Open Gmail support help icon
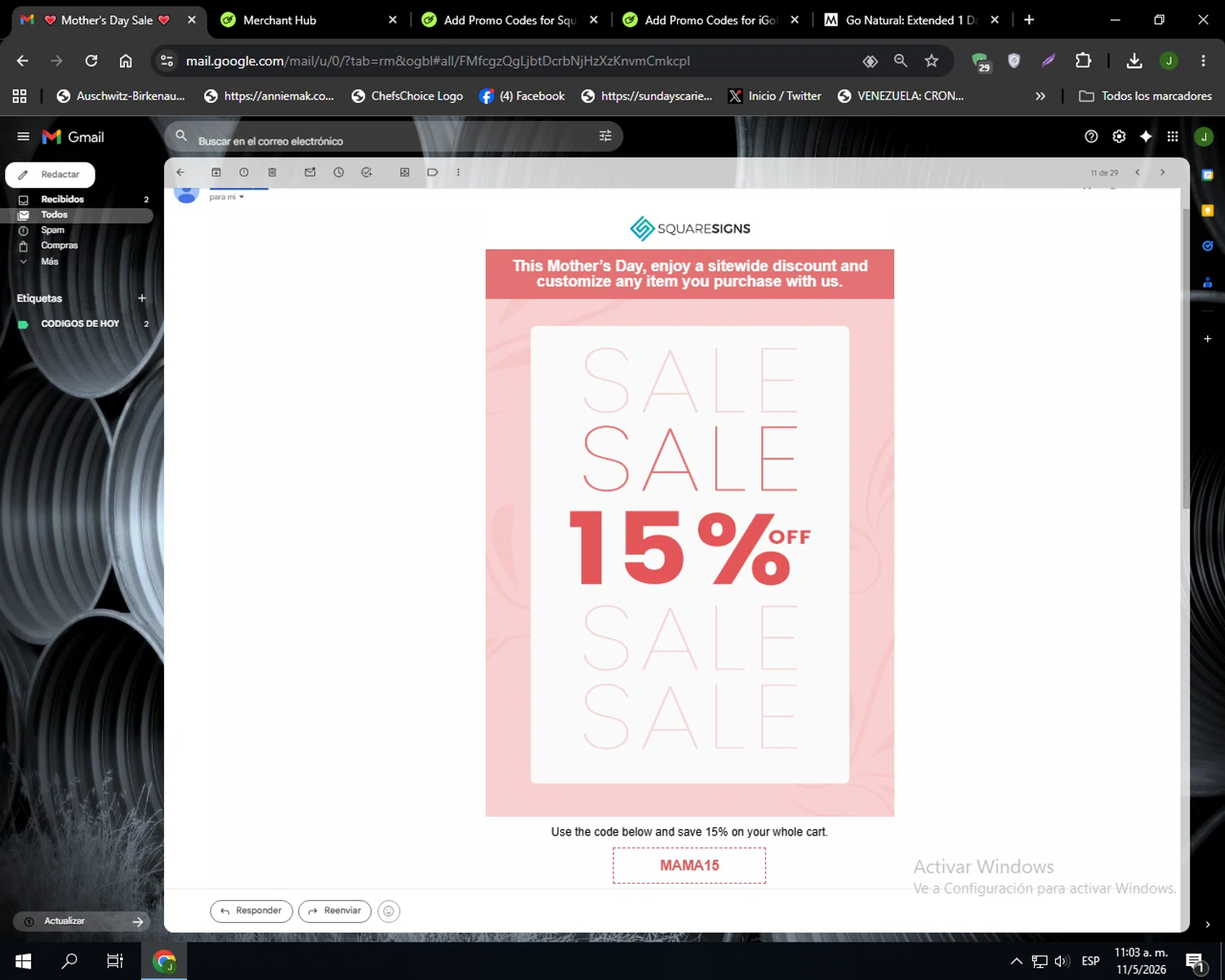1225x980 pixels. [x=1091, y=136]
